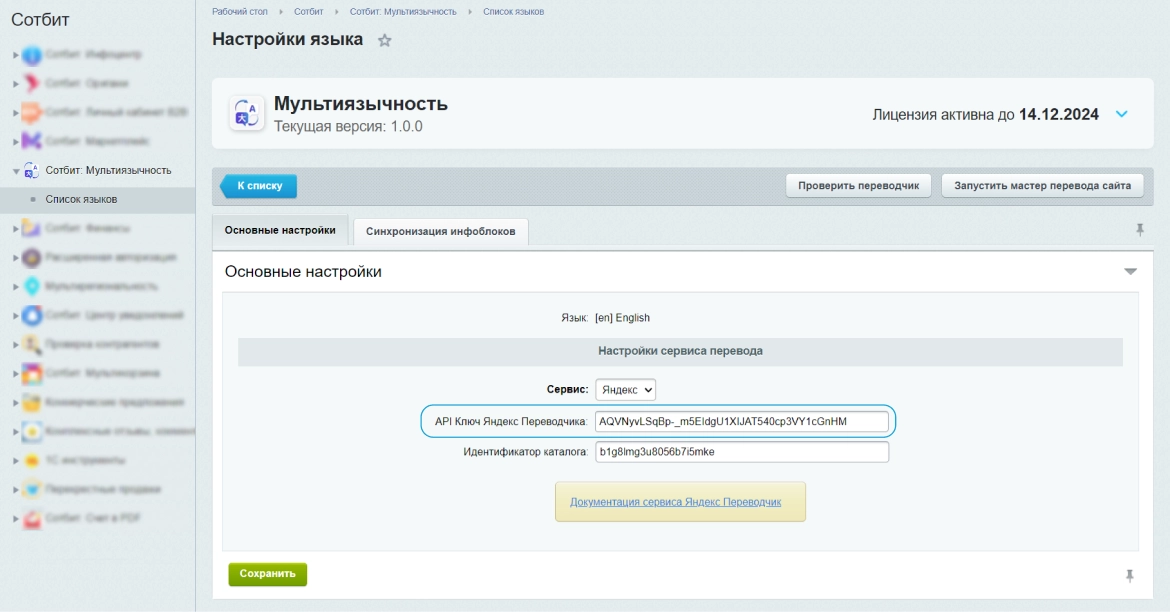Click the pin icon beside the settings tabs

[1139, 230]
